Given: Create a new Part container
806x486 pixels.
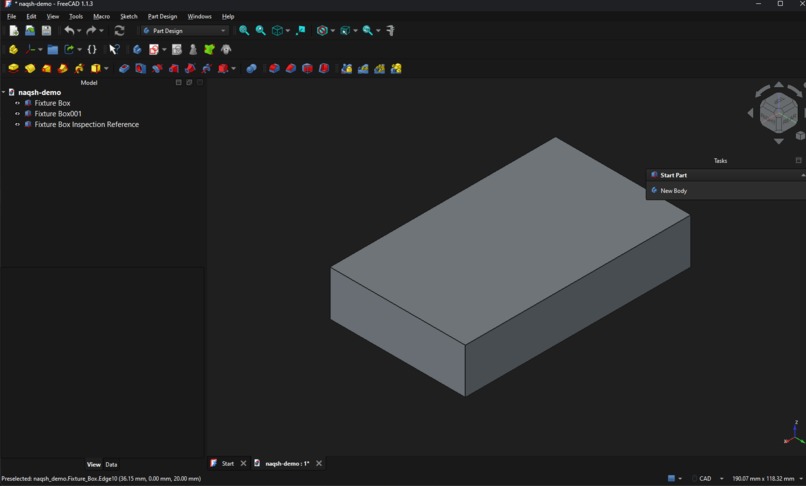Looking at the screenshot, I should tap(14, 50).
